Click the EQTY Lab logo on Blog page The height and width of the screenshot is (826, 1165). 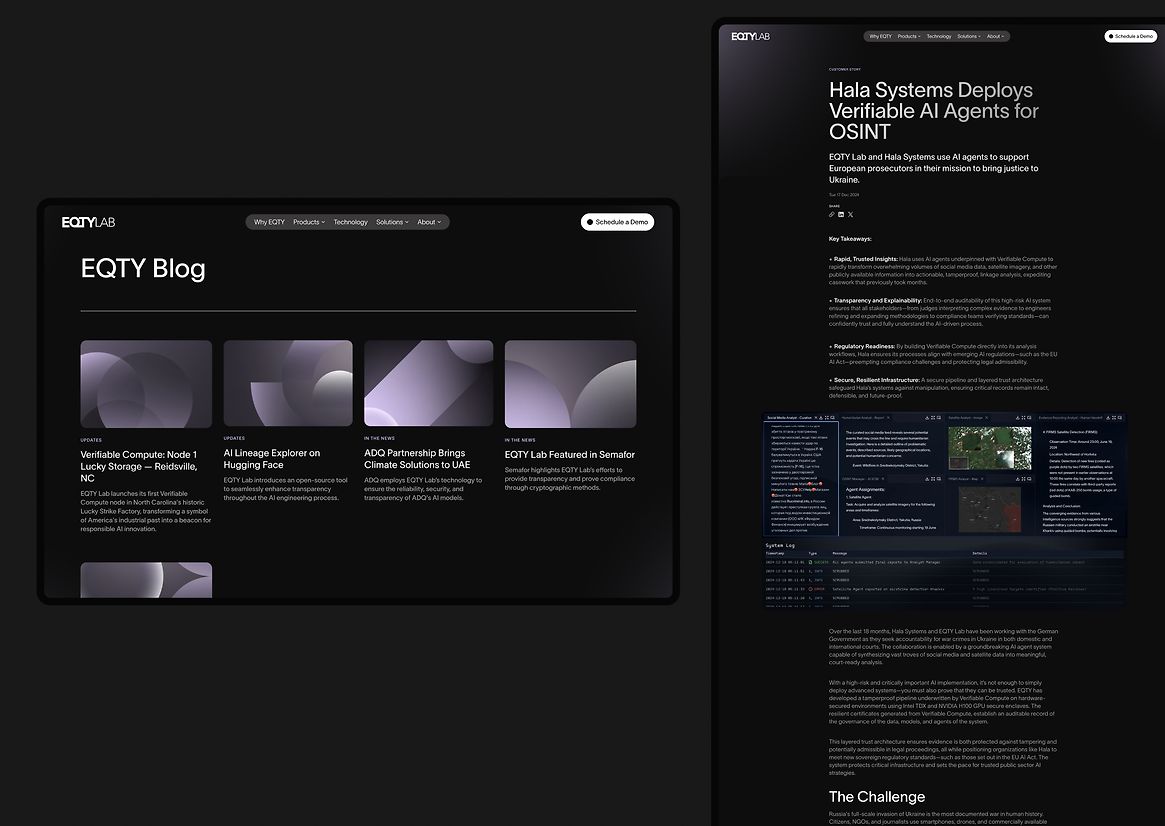(88, 222)
